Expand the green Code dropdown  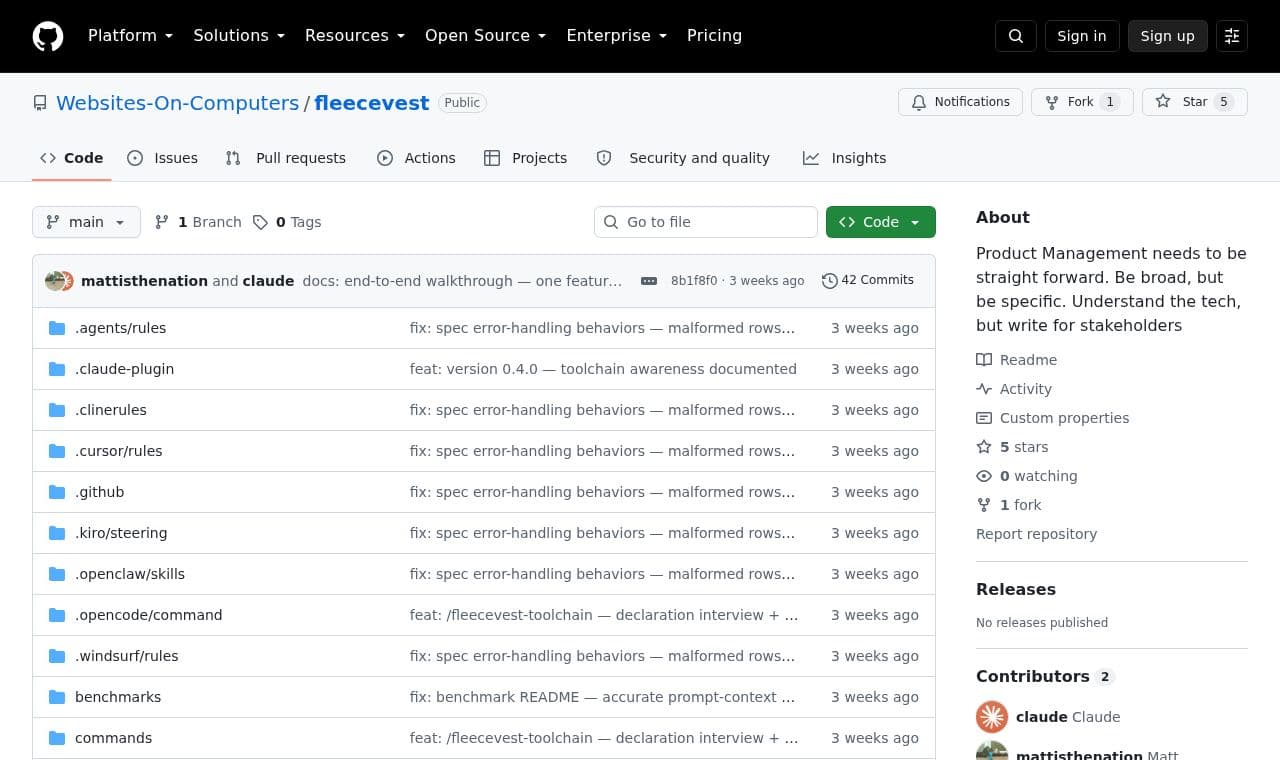click(x=881, y=222)
